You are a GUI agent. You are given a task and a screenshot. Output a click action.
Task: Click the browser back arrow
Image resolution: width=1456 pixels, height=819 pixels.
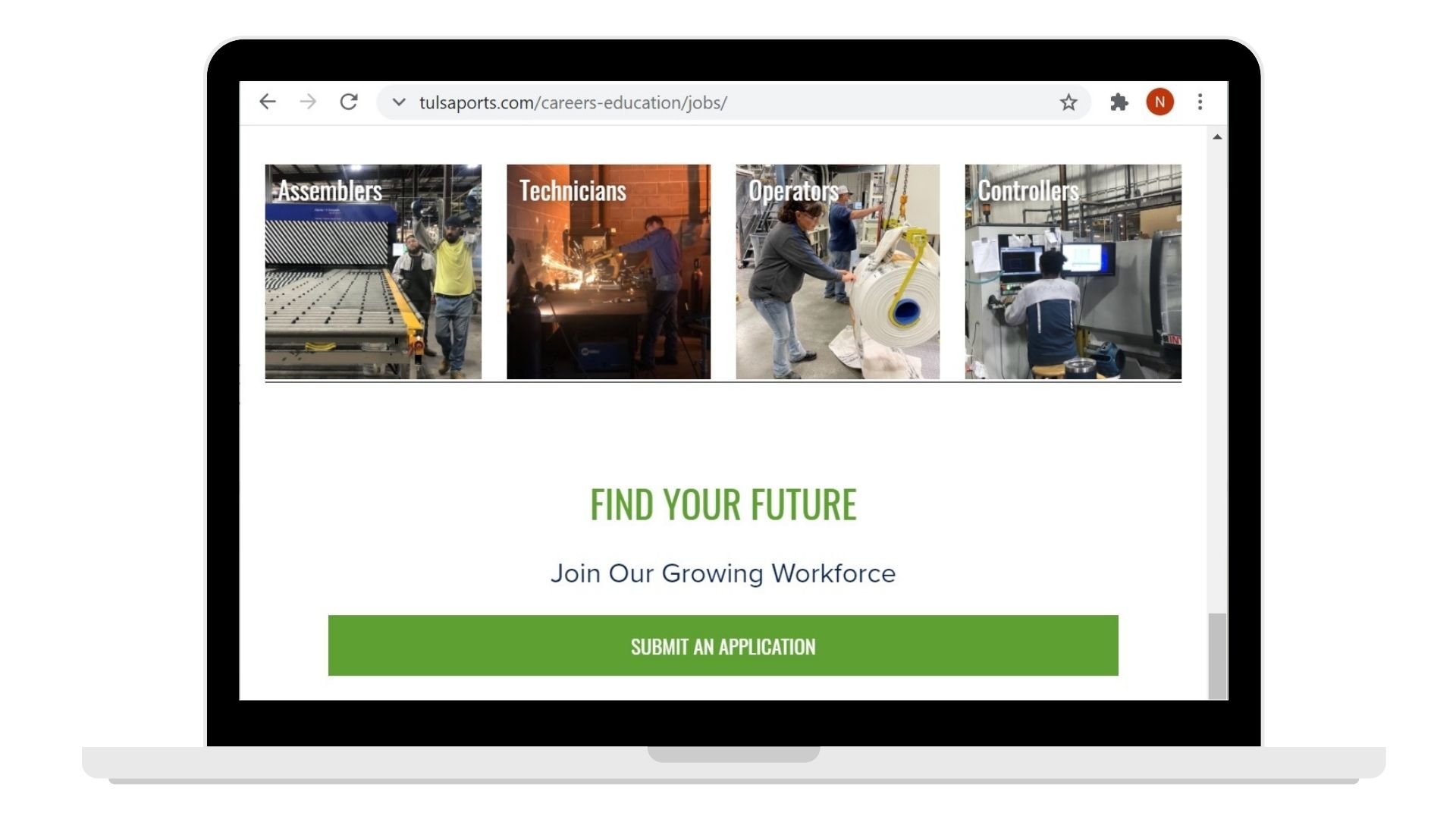pos(267,102)
